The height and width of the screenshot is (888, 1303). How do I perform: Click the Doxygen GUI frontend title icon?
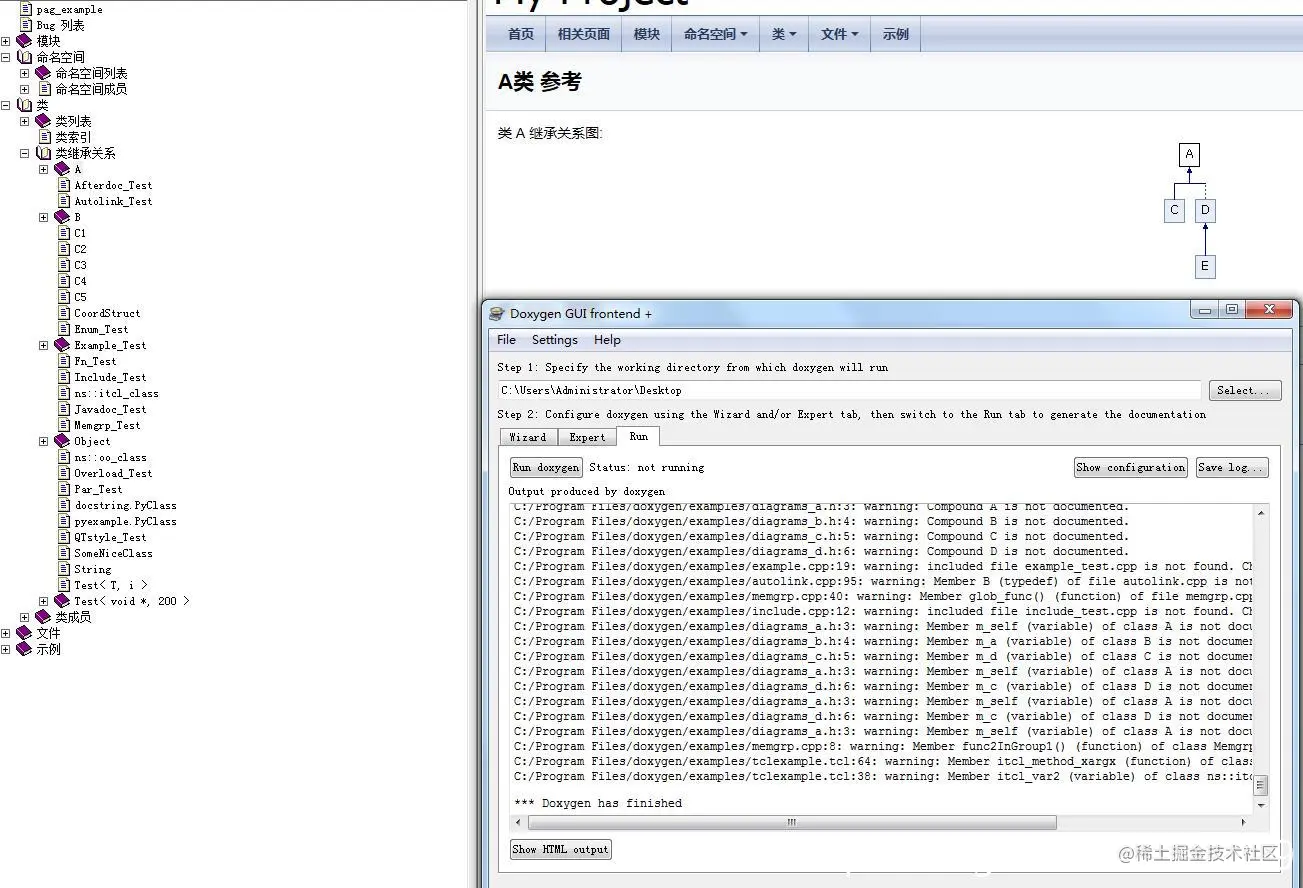(497, 313)
